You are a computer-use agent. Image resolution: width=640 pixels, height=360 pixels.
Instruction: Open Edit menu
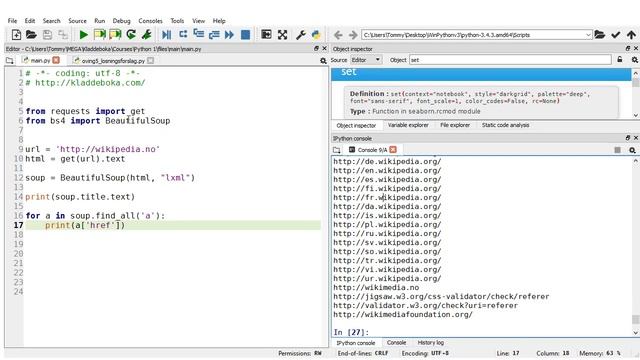30,21
